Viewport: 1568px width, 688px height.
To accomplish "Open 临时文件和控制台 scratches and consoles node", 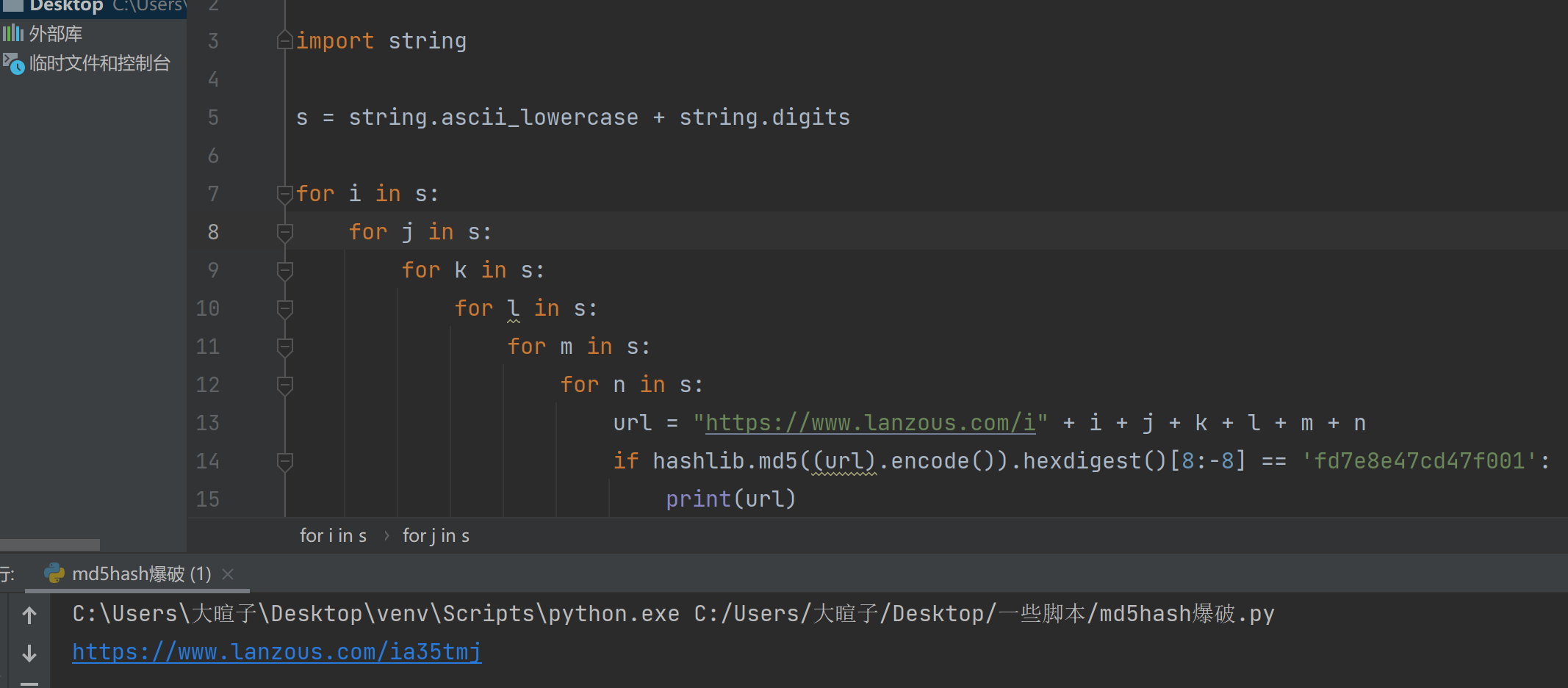I will 99,63.
